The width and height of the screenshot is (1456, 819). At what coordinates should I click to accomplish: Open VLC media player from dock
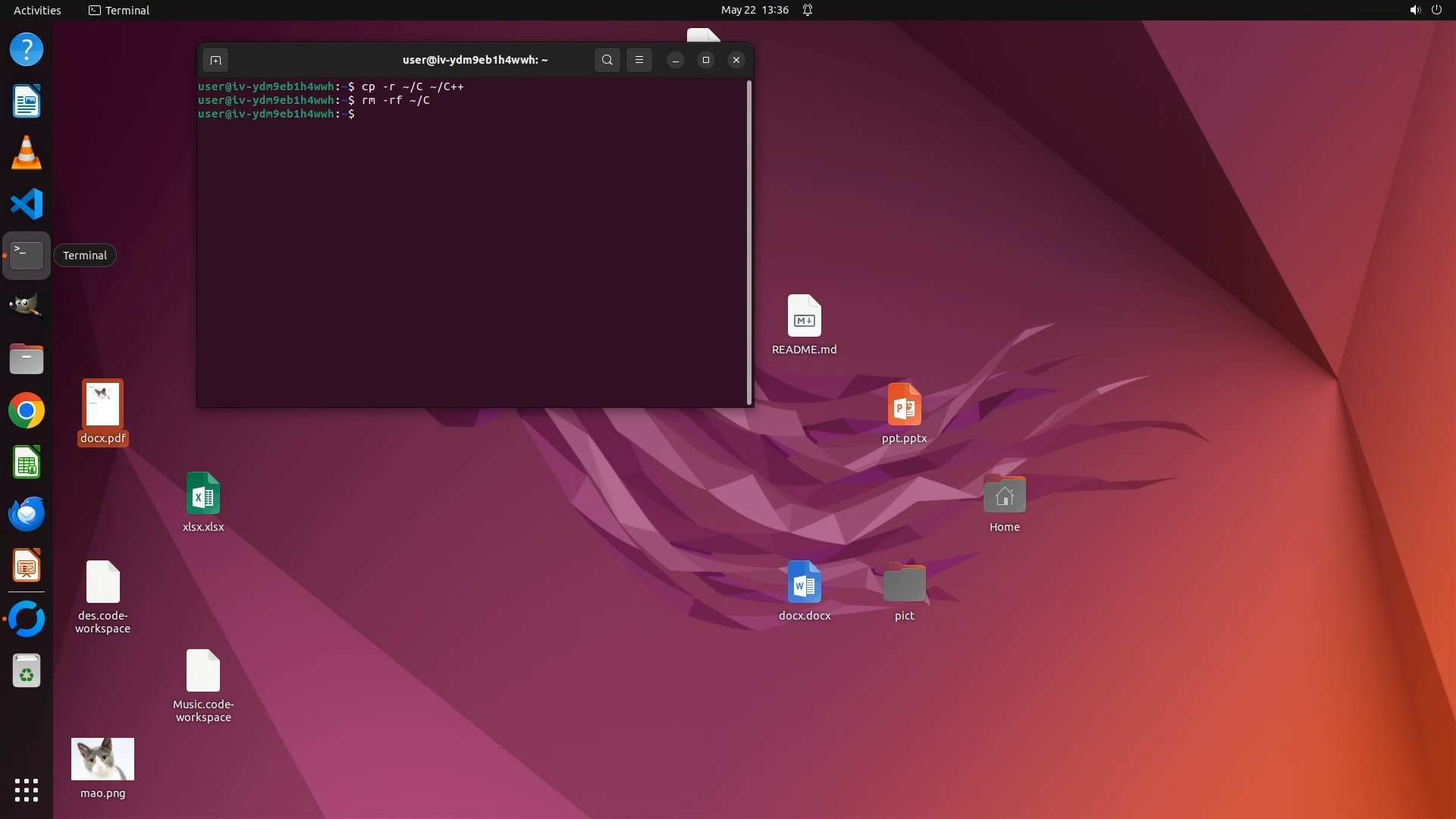tap(27, 152)
